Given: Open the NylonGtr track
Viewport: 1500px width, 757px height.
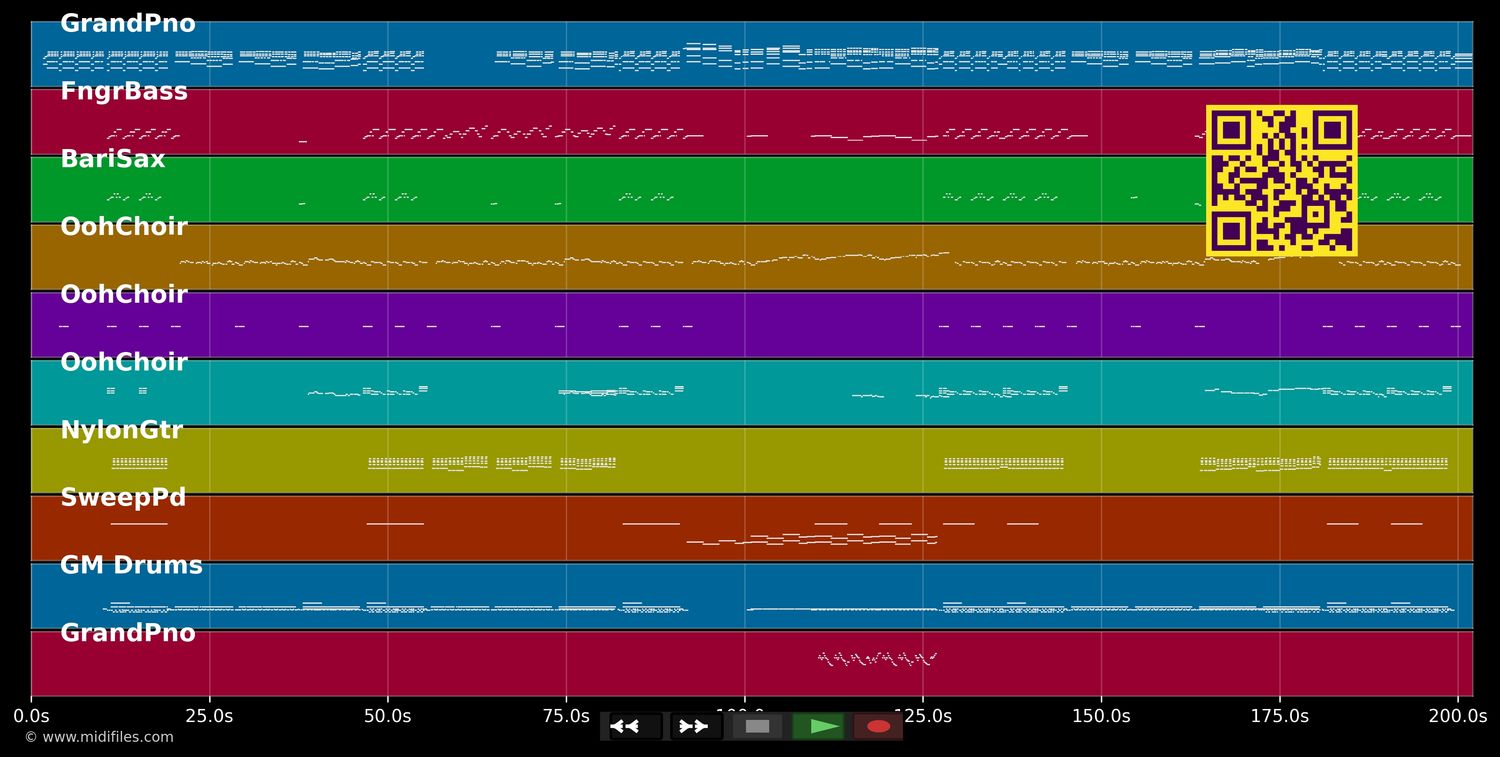Looking at the screenshot, I should [121, 429].
